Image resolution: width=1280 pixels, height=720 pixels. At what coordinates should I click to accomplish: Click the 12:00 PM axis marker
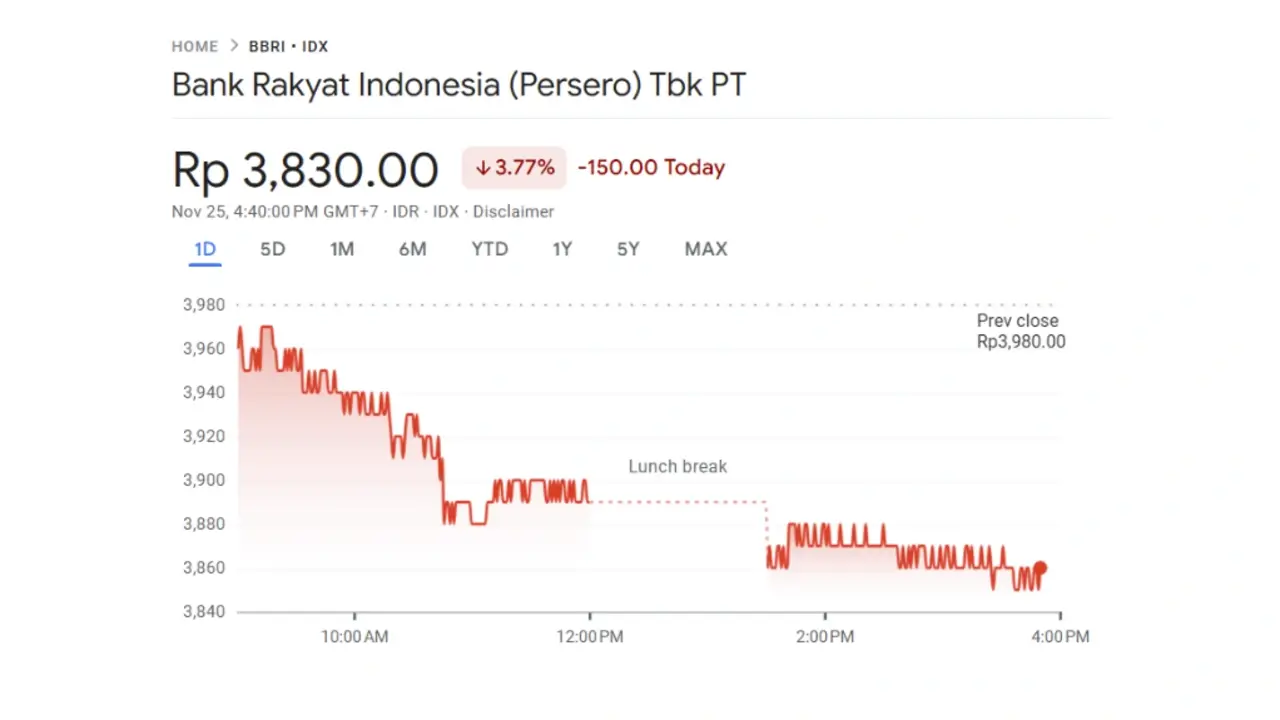[x=590, y=636]
